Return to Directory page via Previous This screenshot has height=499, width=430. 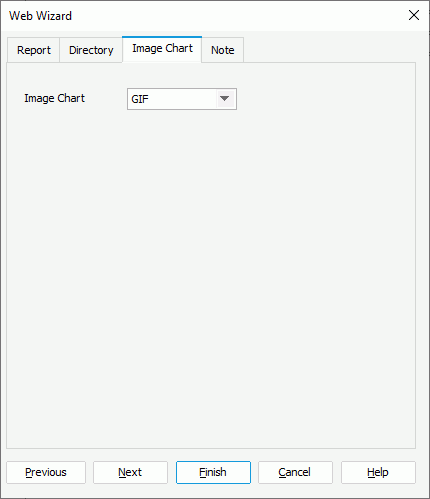click(46, 472)
